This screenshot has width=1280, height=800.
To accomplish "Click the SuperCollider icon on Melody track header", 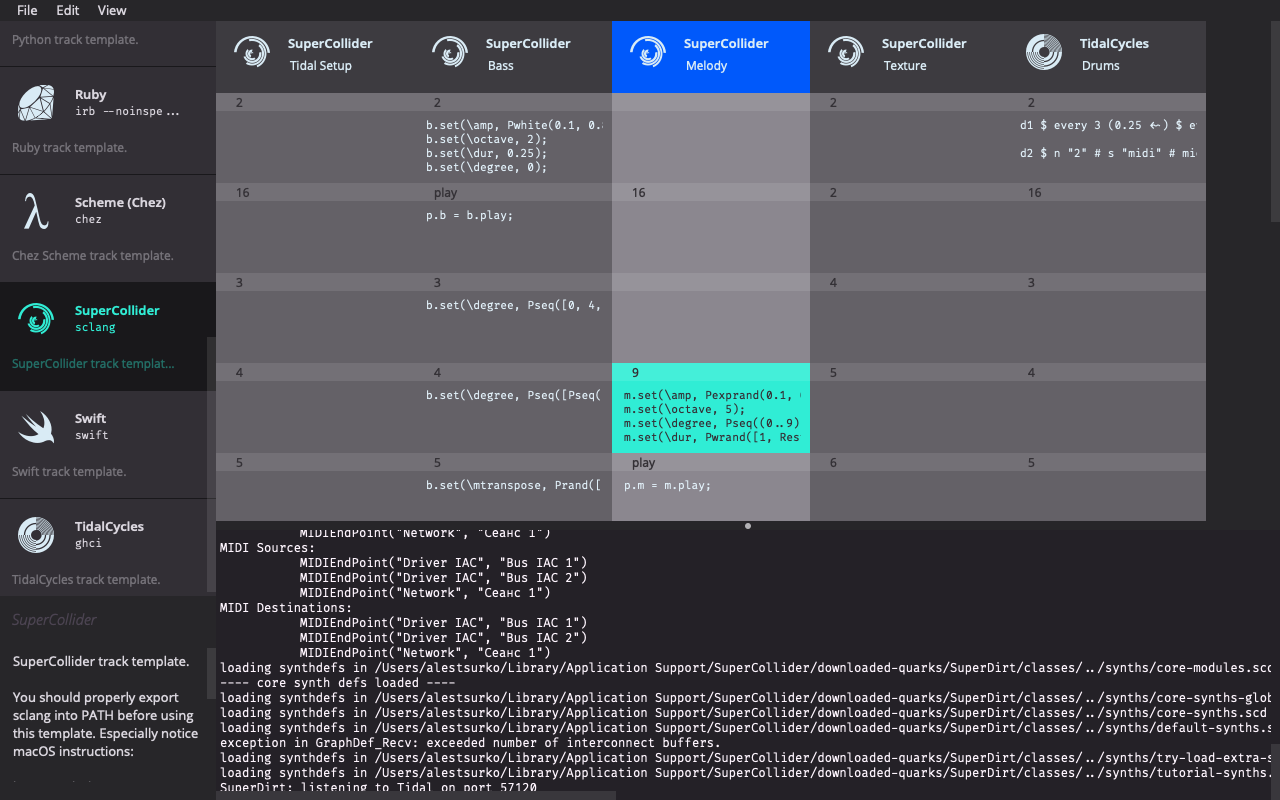I will (x=648, y=52).
